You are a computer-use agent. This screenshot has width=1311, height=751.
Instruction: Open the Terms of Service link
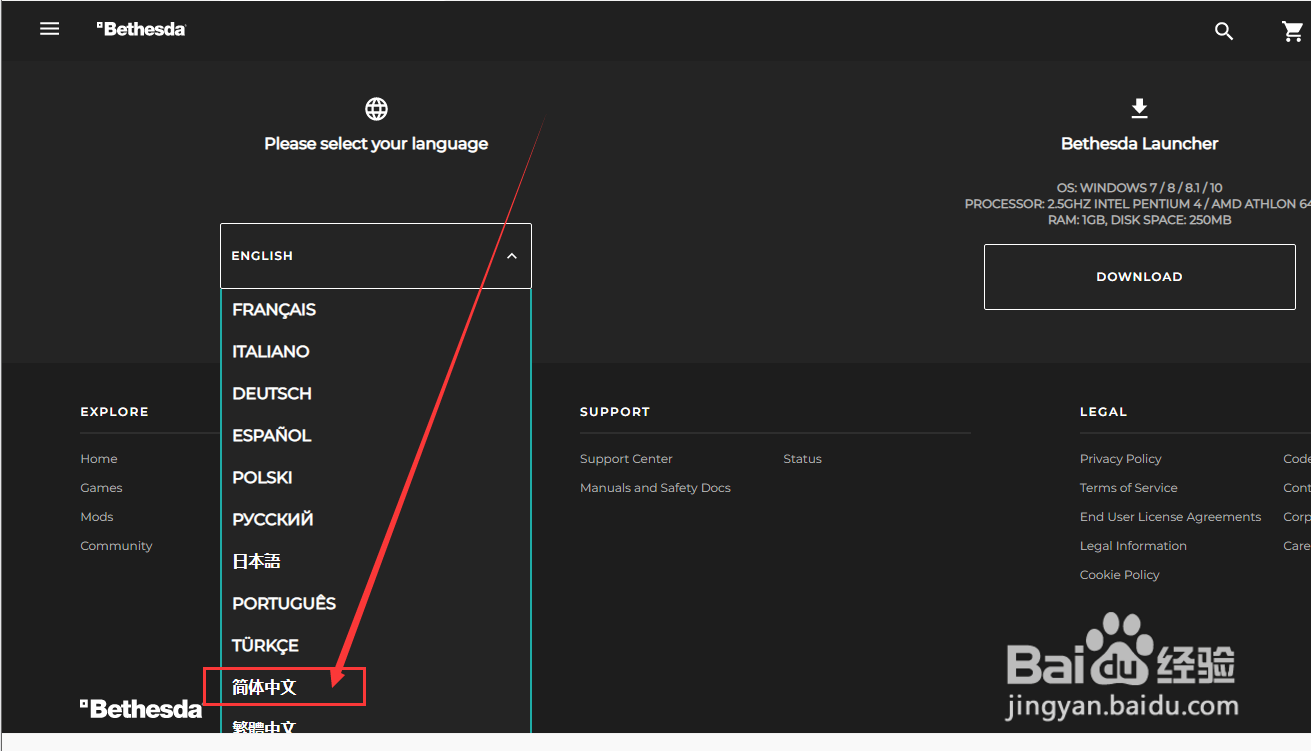[x=1128, y=488]
